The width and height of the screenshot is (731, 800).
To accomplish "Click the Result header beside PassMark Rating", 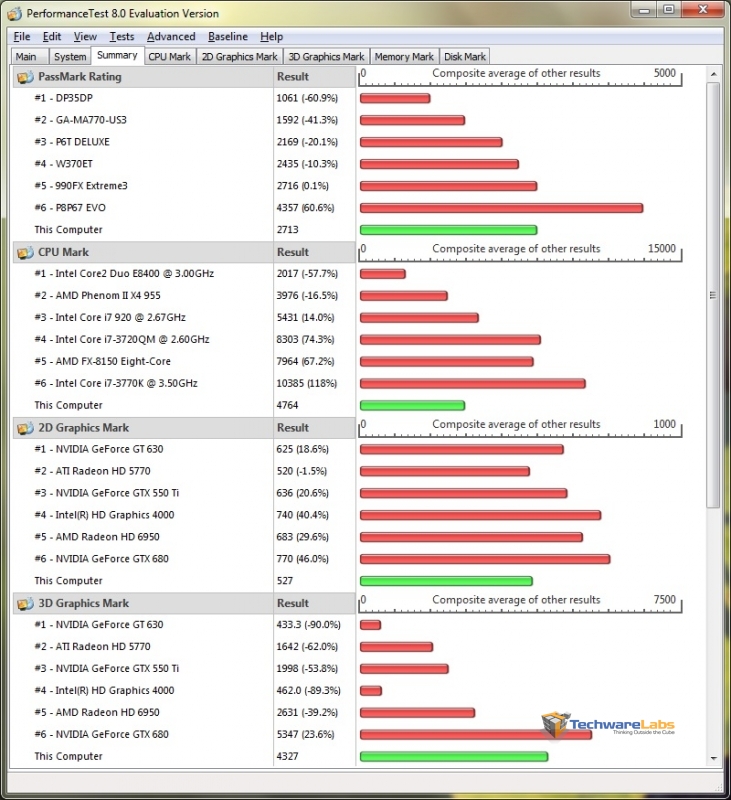I will tap(293, 77).
